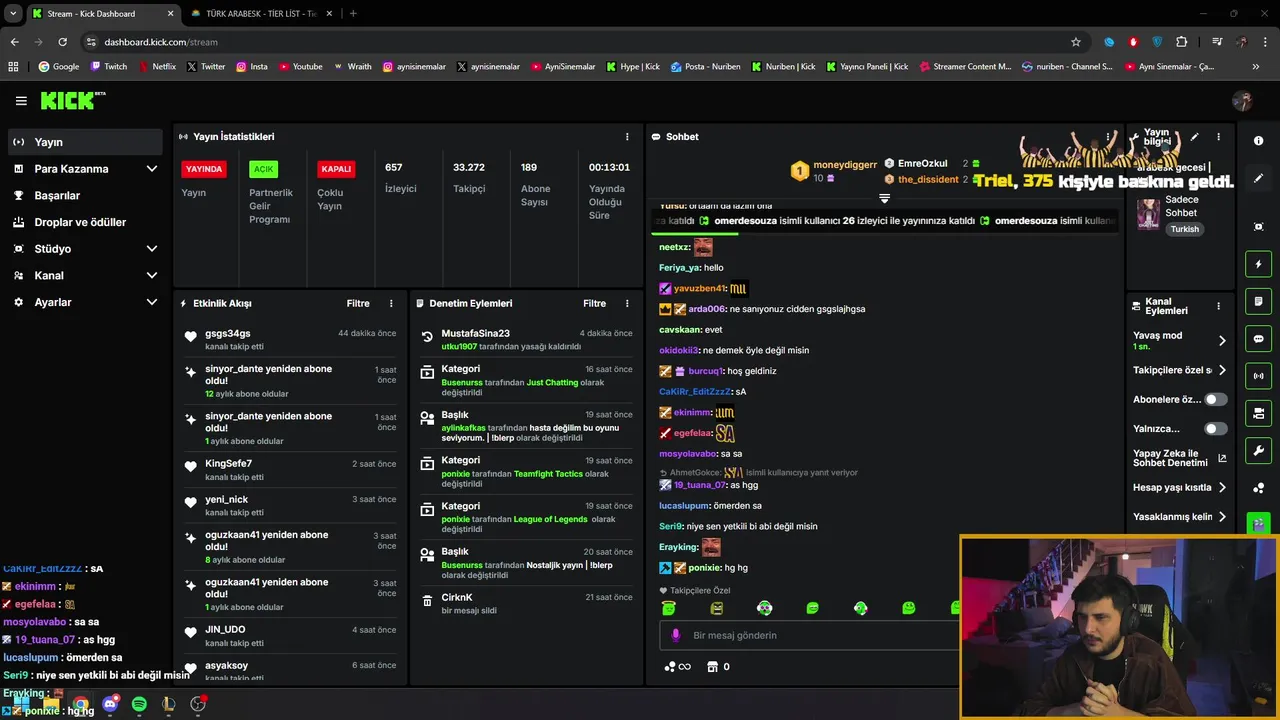Viewport: 1280px width, 720px height.
Task: Click the AÇIK partner program badge
Action: tap(263, 169)
